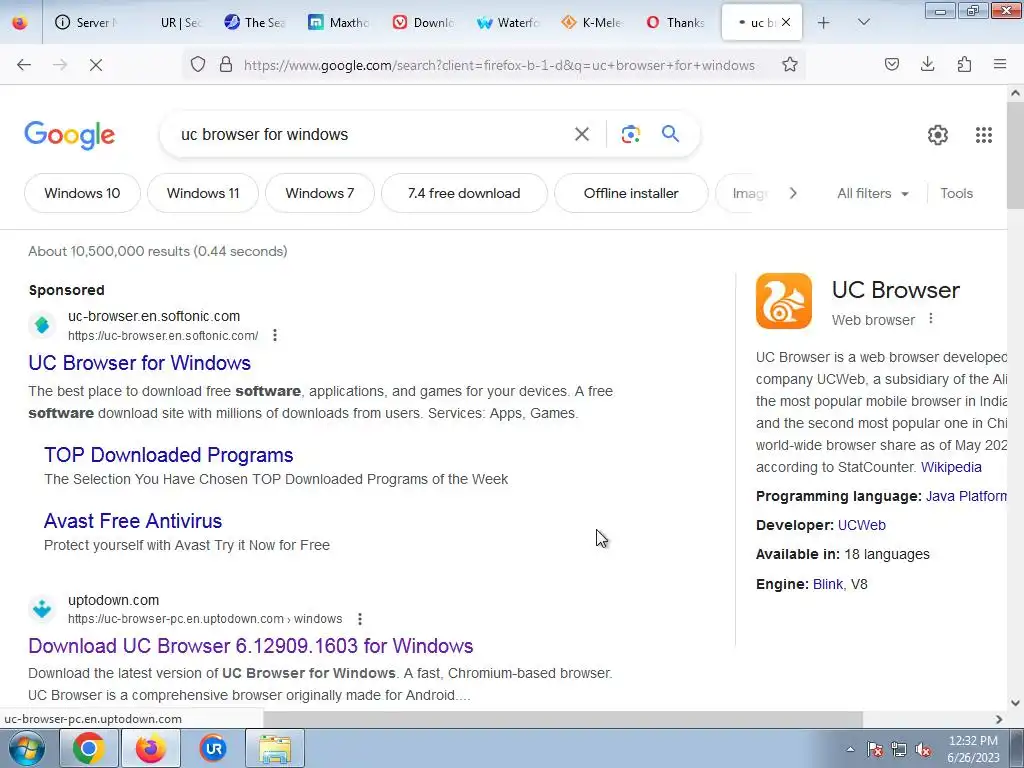Open Google quick settings gear
The height and width of the screenshot is (768, 1024).
[x=938, y=135]
